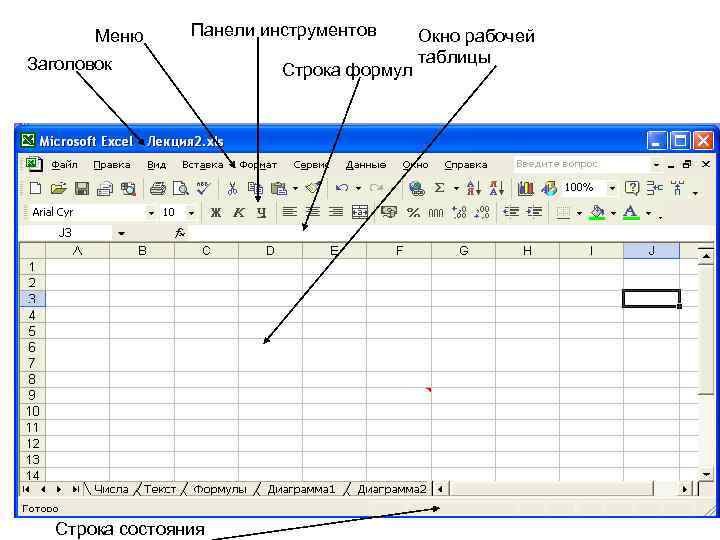This screenshot has width=720, height=540.
Task: Click the Help question mark icon
Action: click(x=632, y=188)
